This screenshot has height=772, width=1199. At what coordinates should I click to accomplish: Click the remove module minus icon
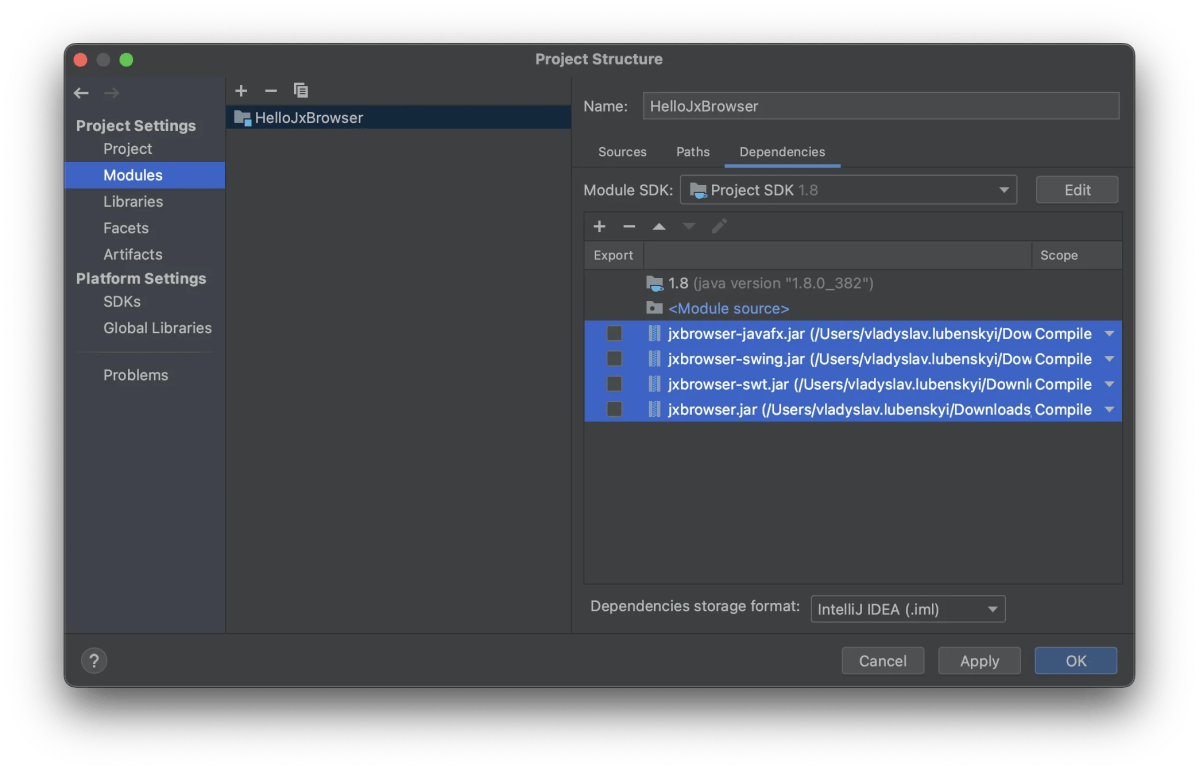point(271,90)
